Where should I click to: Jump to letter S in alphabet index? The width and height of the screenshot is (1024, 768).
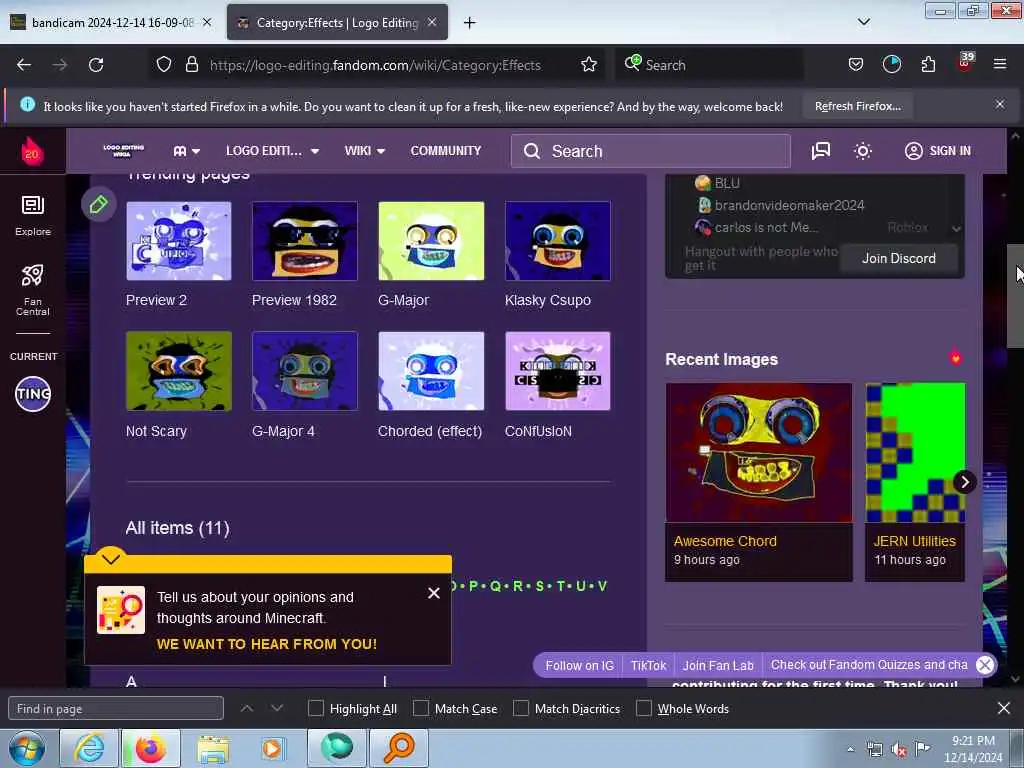(x=539, y=586)
